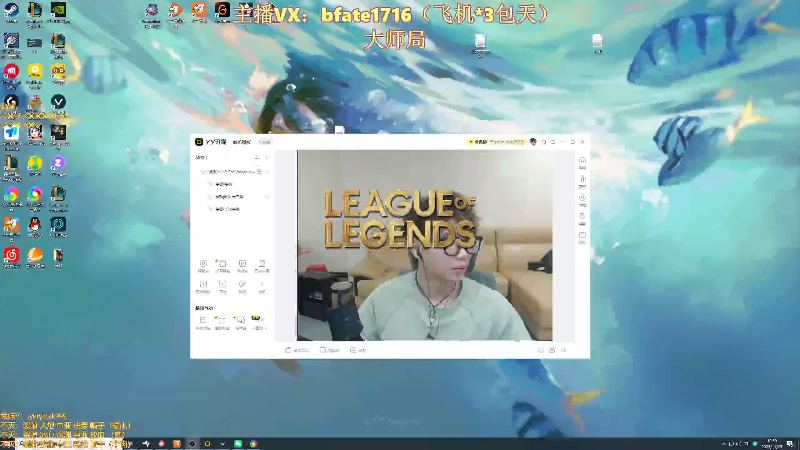Image resolution: width=800 pixels, height=450 pixels.
Task: Open the hand gesture icon in YY's right sidebar
Action: coord(582,218)
